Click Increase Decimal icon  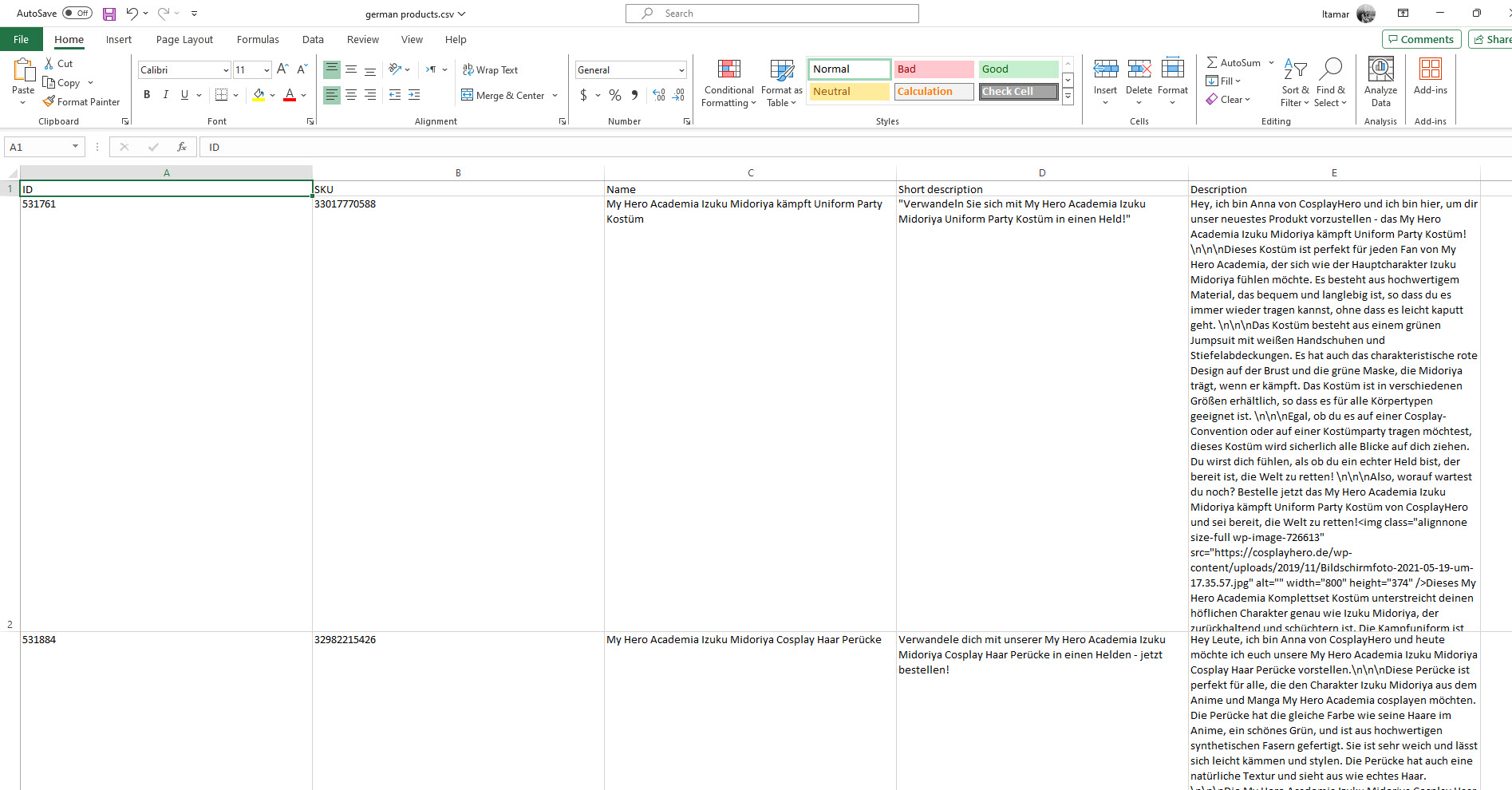[x=659, y=95]
